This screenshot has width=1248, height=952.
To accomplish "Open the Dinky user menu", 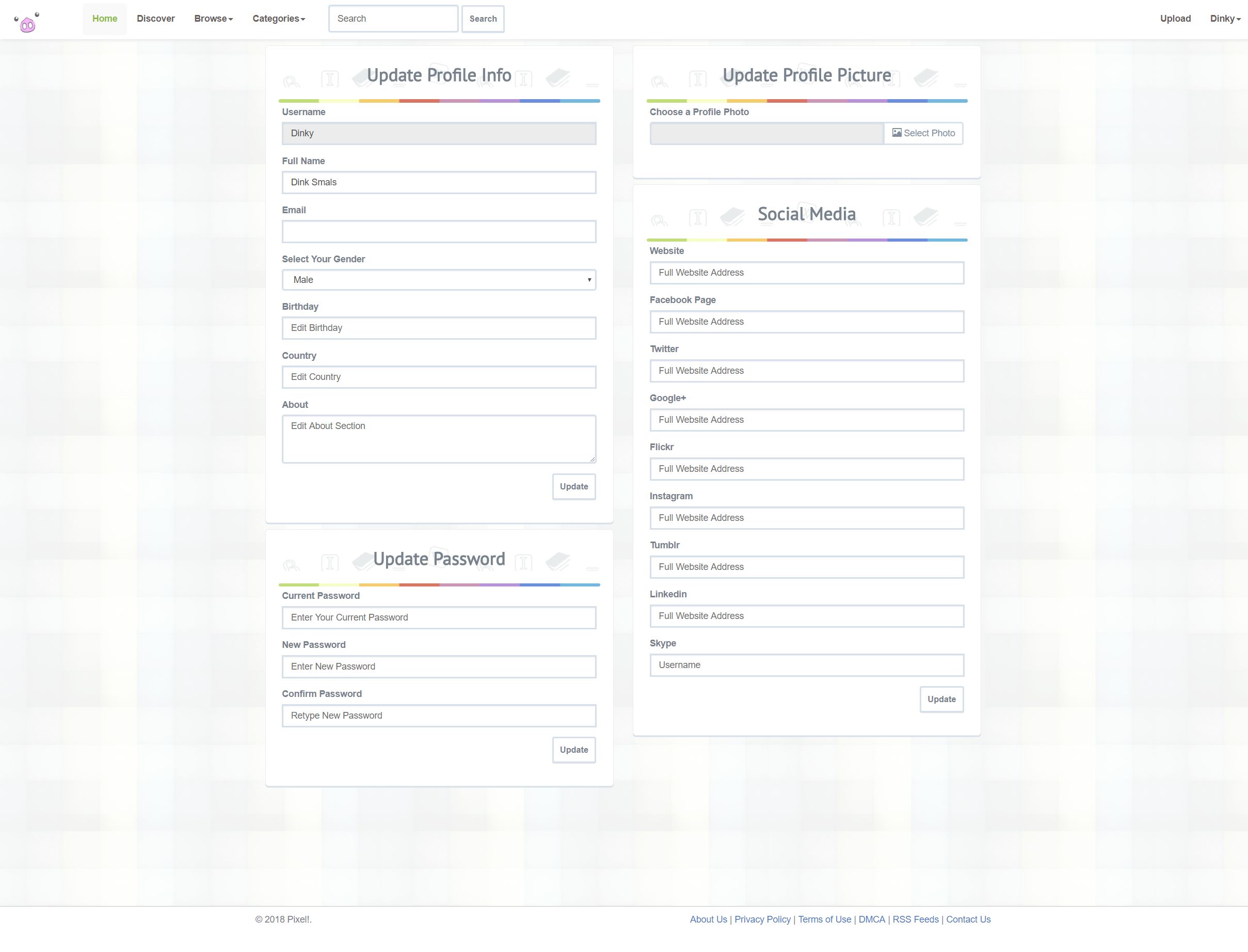I will (1224, 19).
